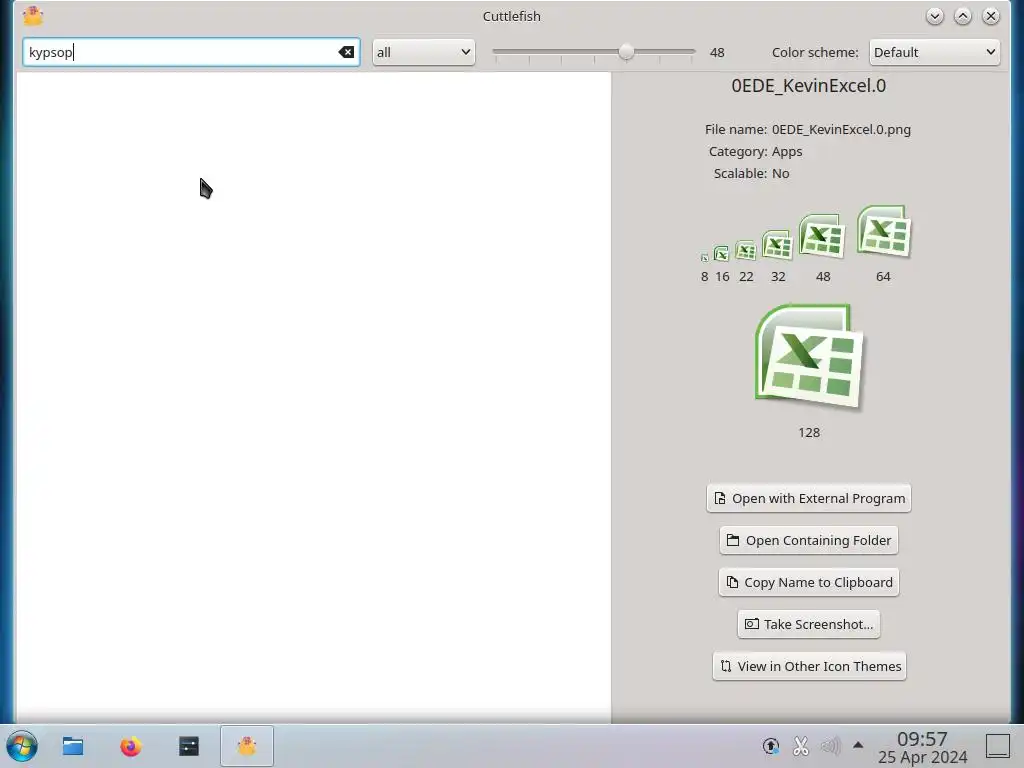Open the 'all' category filter dropdown
This screenshot has width=1024, height=768.
(x=423, y=52)
